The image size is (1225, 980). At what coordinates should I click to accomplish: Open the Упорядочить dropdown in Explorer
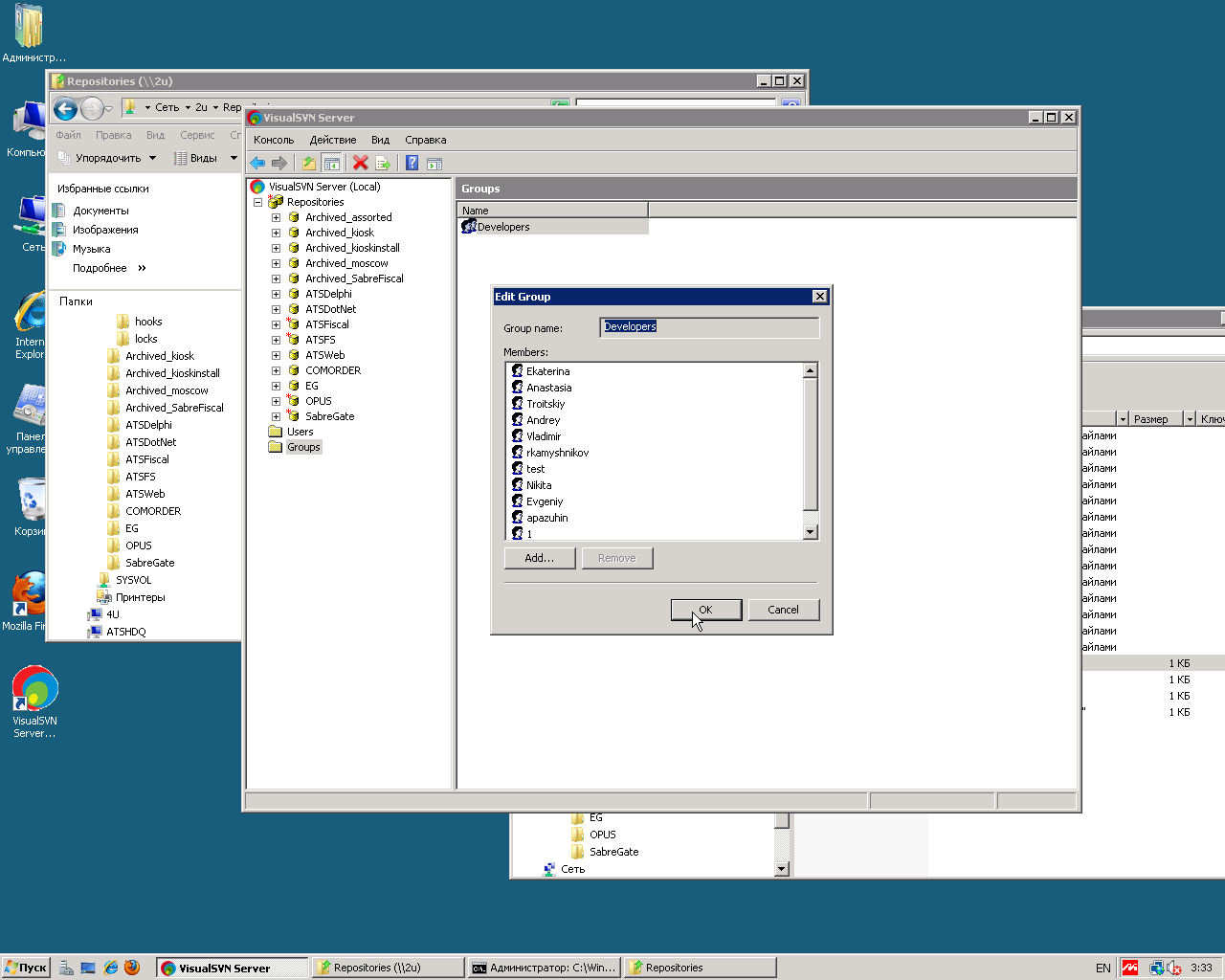pos(107,158)
